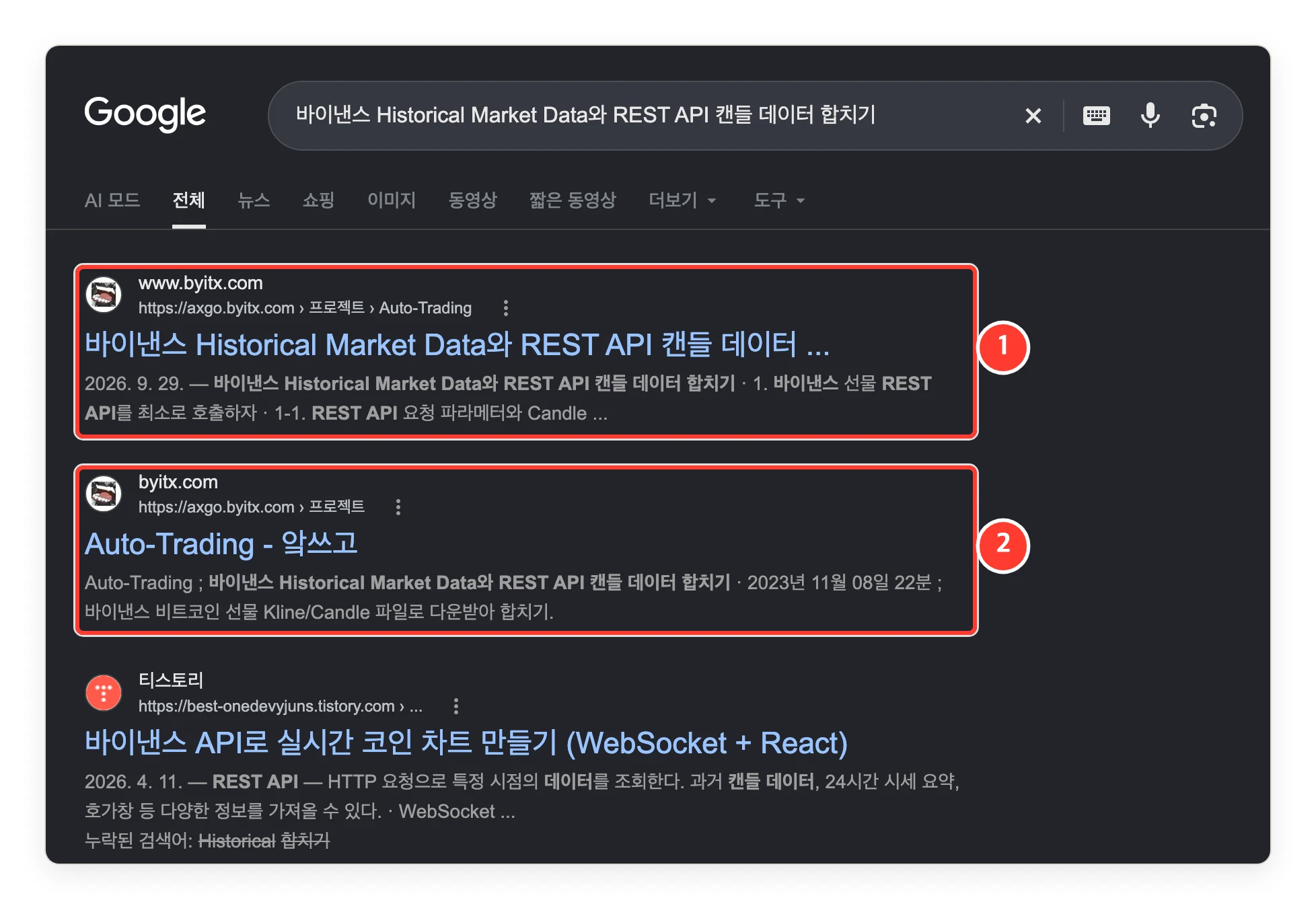The width and height of the screenshot is (1316, 908).
Task: Click the best-onedevyjuns.tistory.com URL
Action: 281,706
